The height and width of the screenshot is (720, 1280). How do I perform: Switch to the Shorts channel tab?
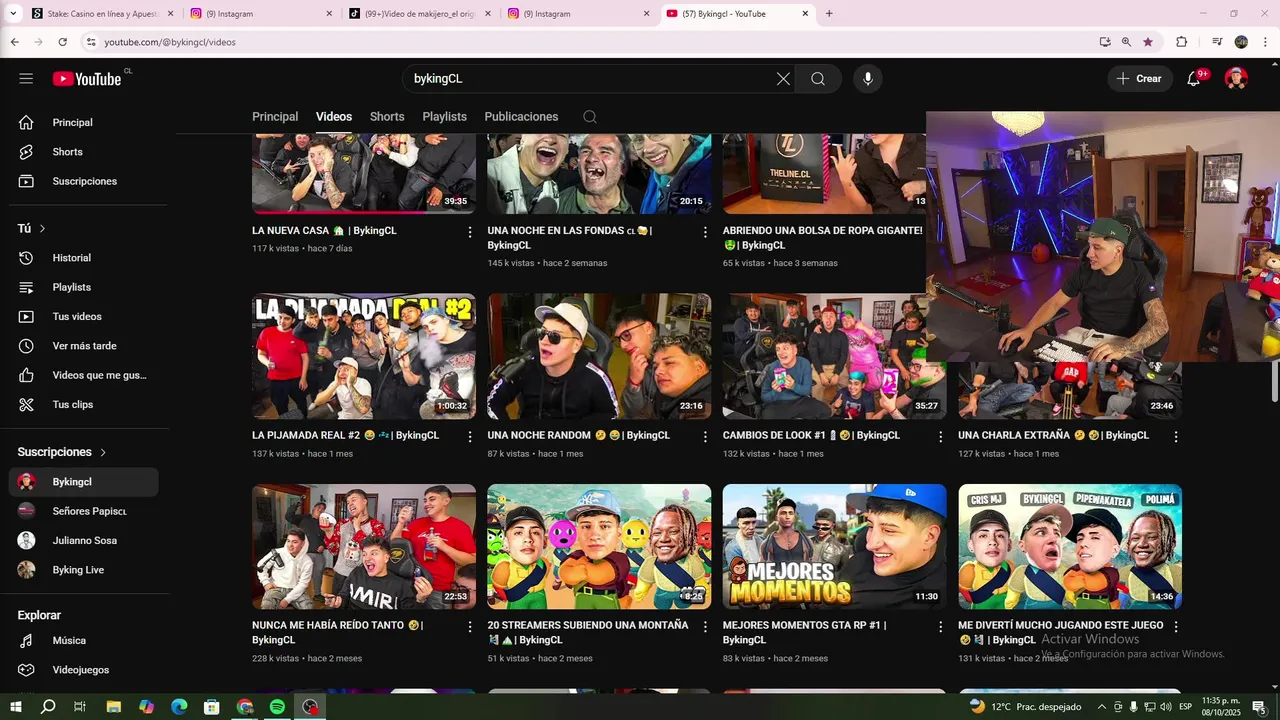click(x=387, y=117)
